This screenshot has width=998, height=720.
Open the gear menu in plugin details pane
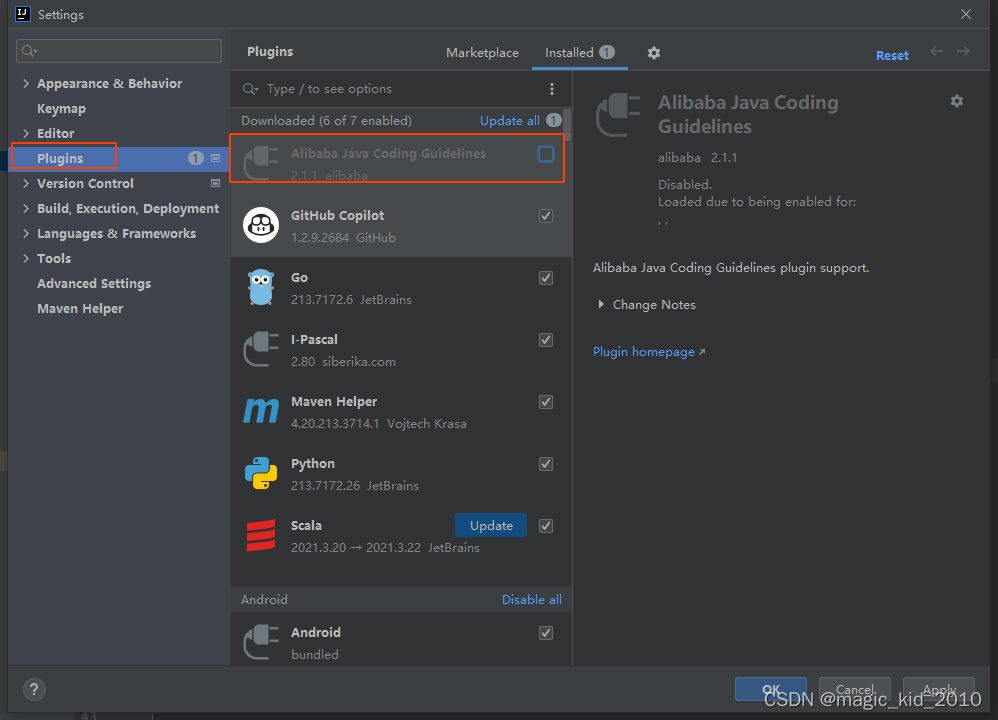click(x=957, y=101)
